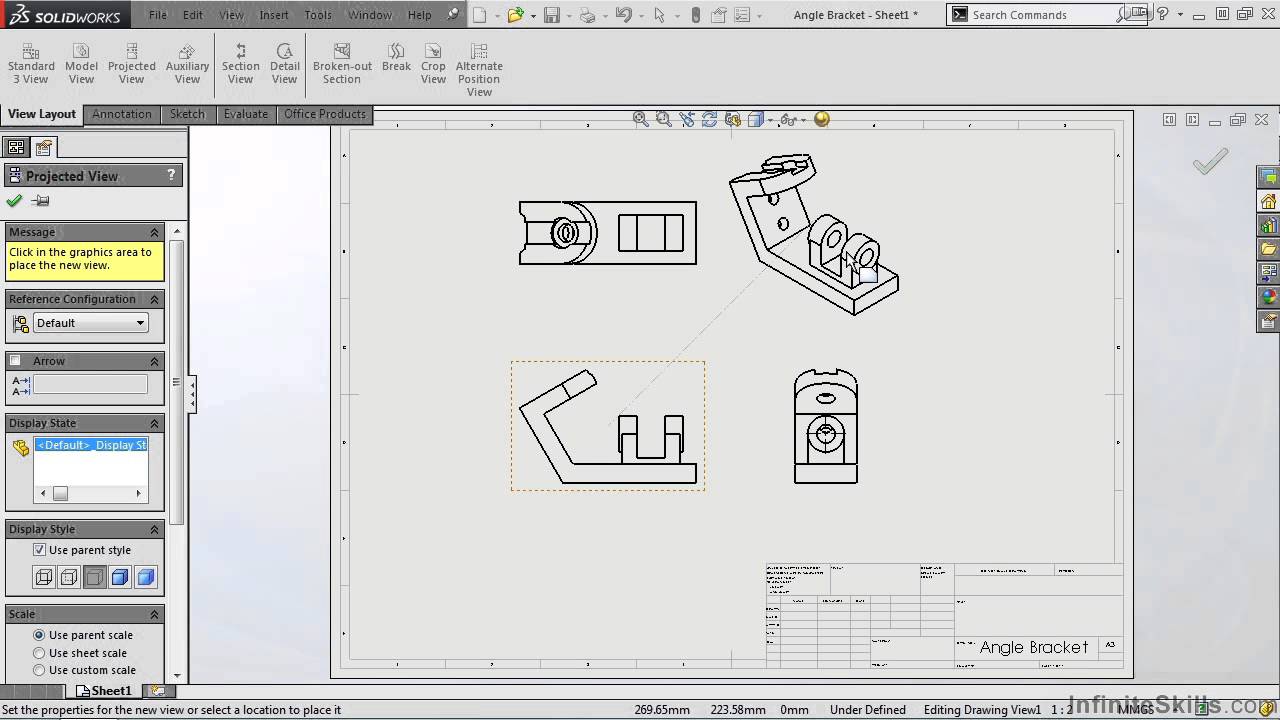Viewport: 1280px width, 720px height.
Task: Collapse the Scale section
Action: (x=154, y=614)
